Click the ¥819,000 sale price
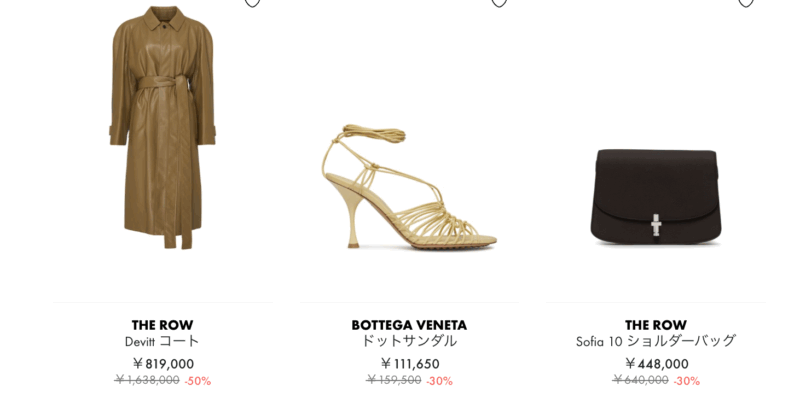Viewport: 800px width, 398px height. pyautogui.click(x=163, y=364)
